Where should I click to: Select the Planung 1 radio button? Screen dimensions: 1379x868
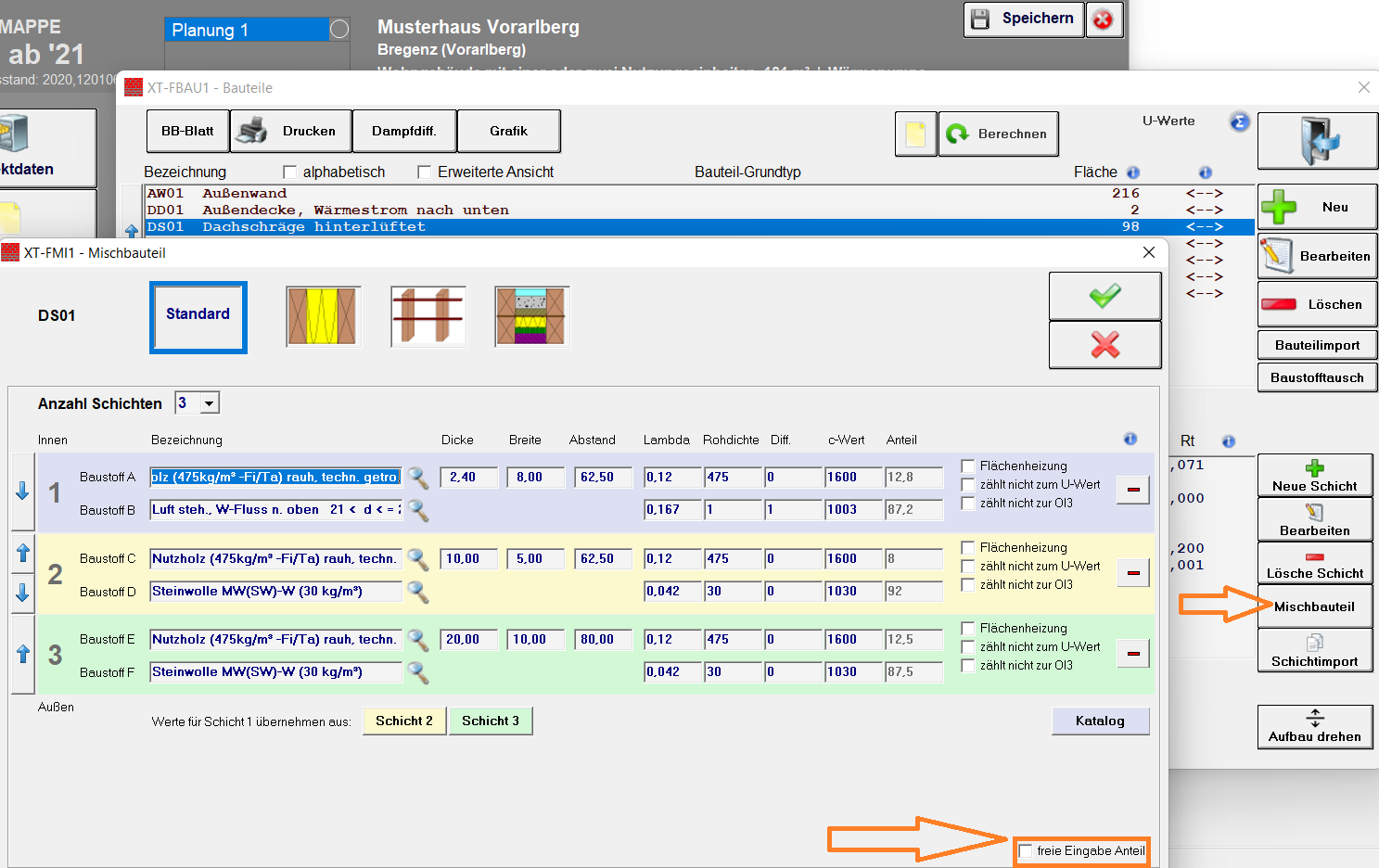pyautogui.click(x=339, y=30)
